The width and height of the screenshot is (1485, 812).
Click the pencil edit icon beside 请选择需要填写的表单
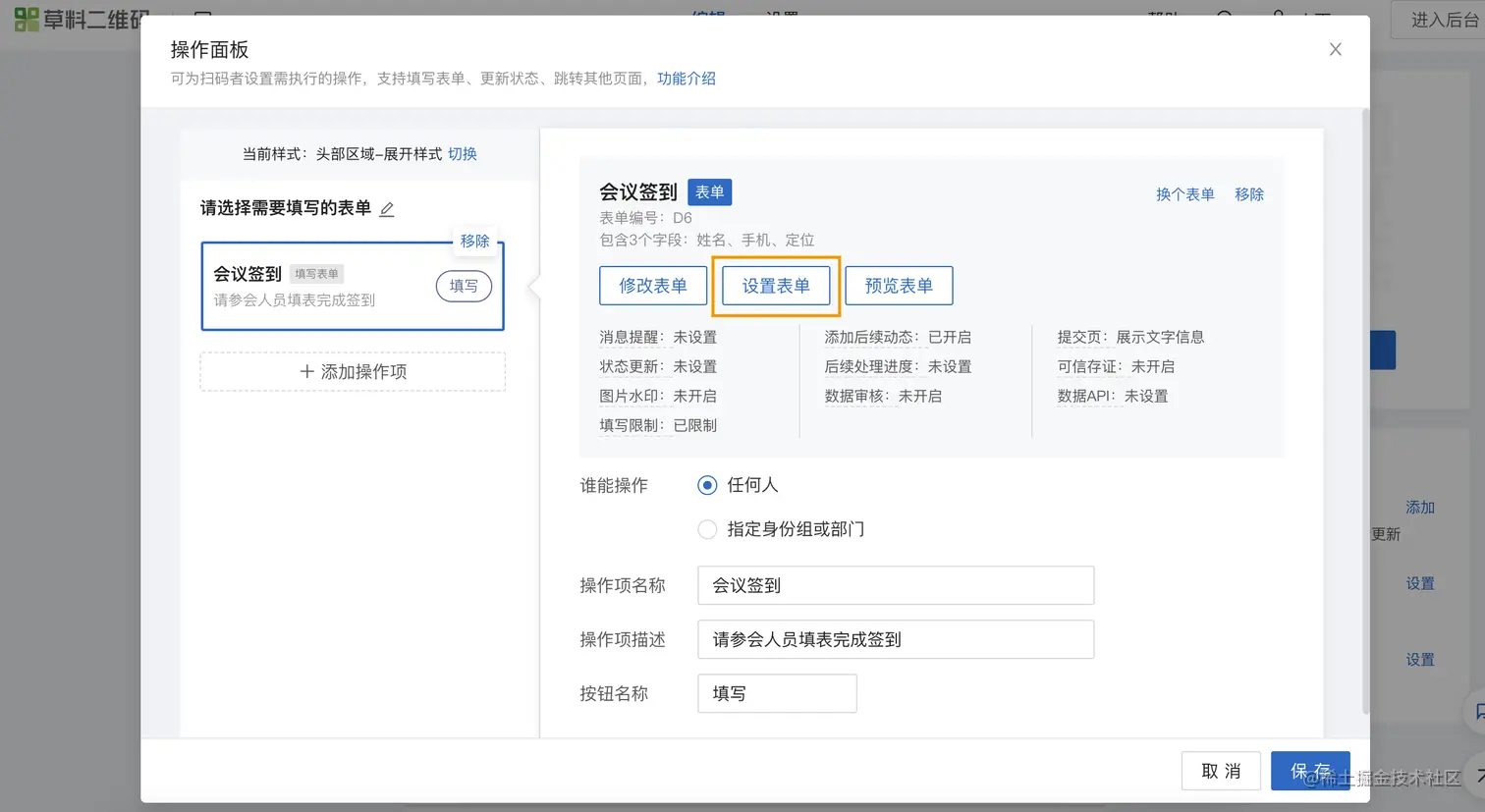coord(387,209)
